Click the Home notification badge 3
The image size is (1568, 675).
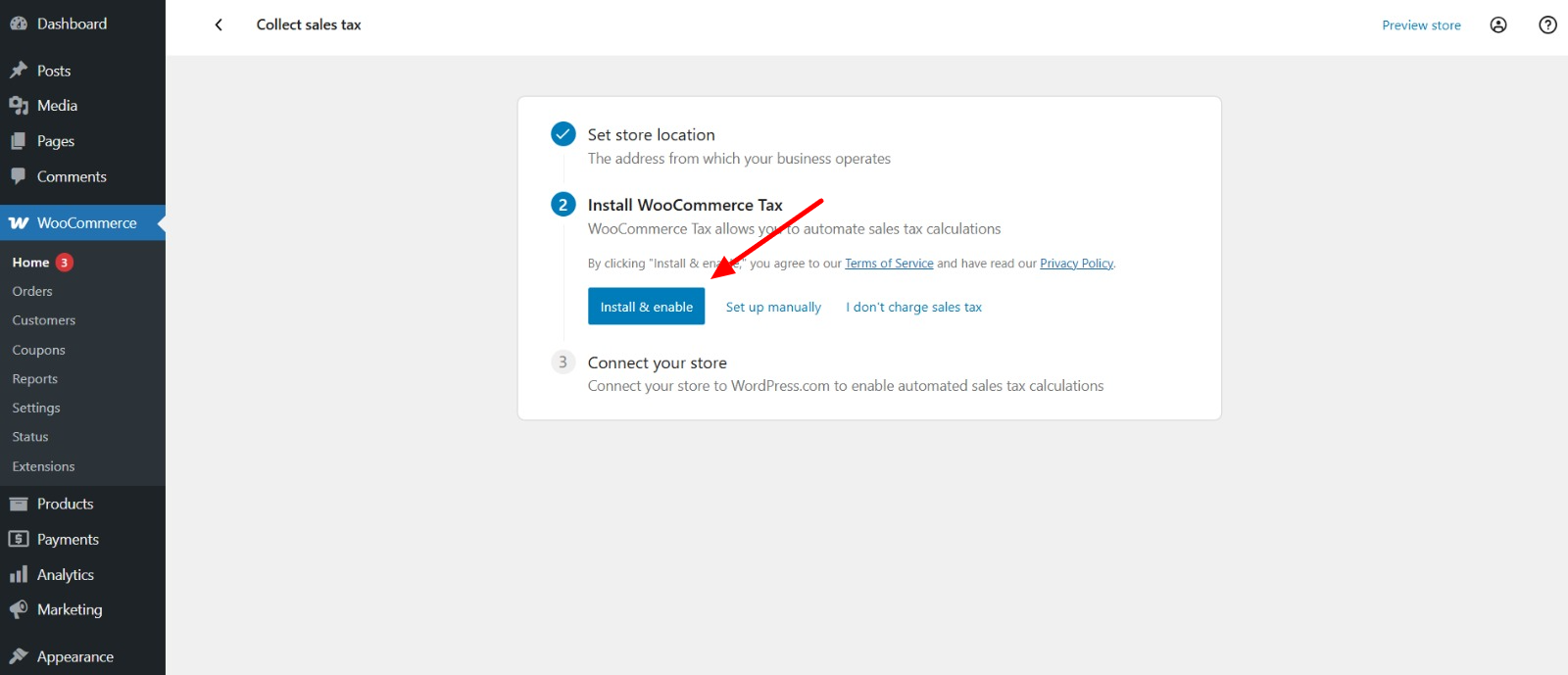65,263
